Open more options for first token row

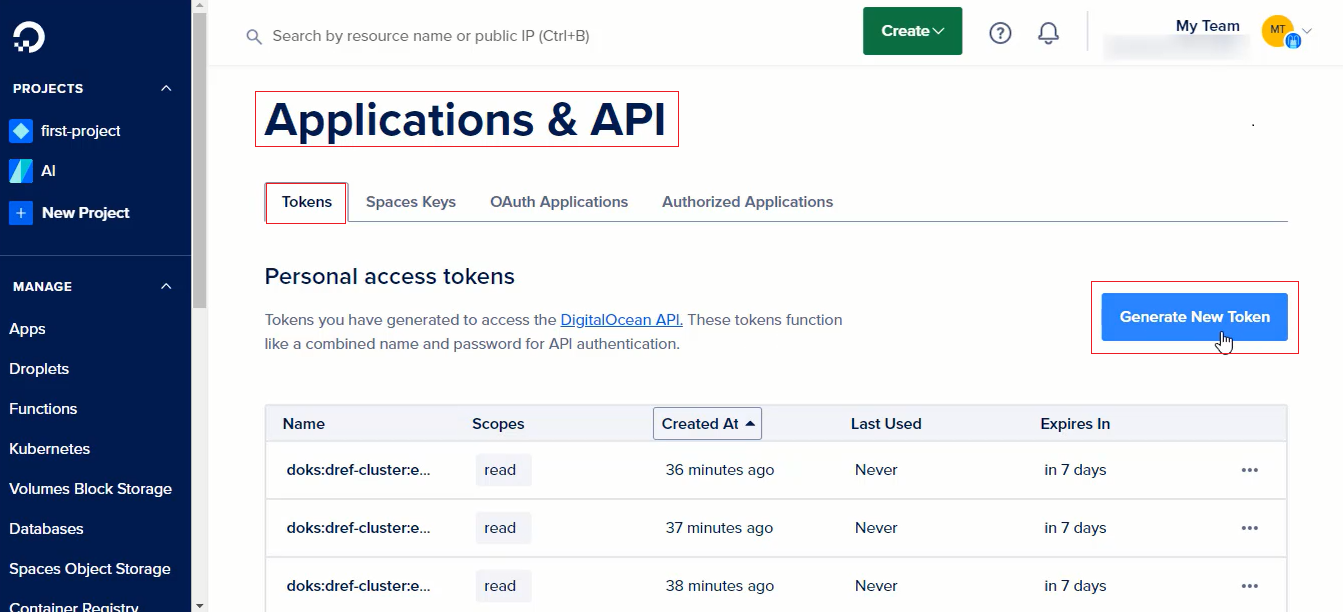[1249, 470]
